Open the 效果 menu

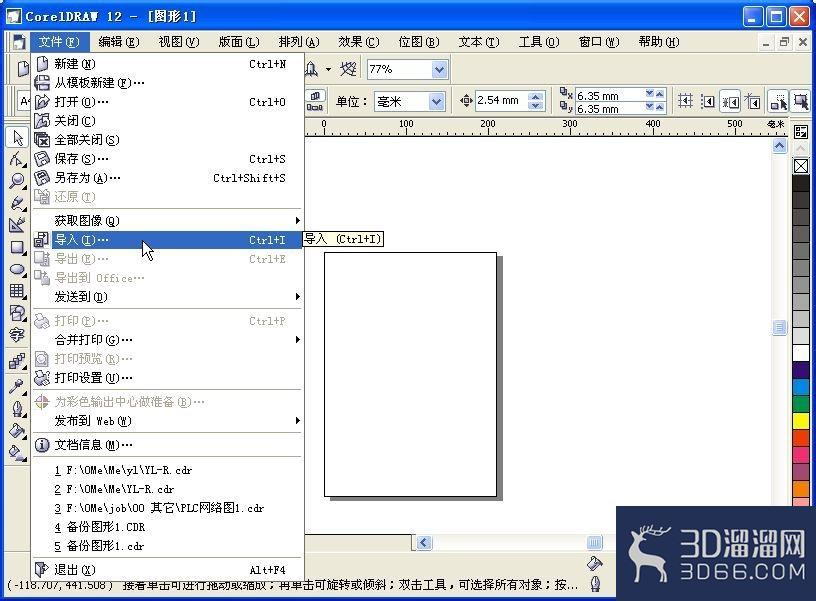359,42
